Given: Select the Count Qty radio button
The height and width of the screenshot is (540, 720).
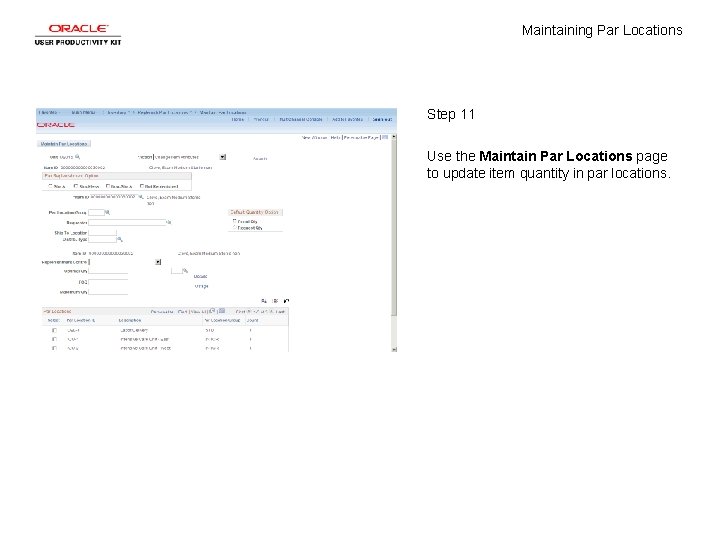Looking at the screenshot, I should (x=235, y=221).
